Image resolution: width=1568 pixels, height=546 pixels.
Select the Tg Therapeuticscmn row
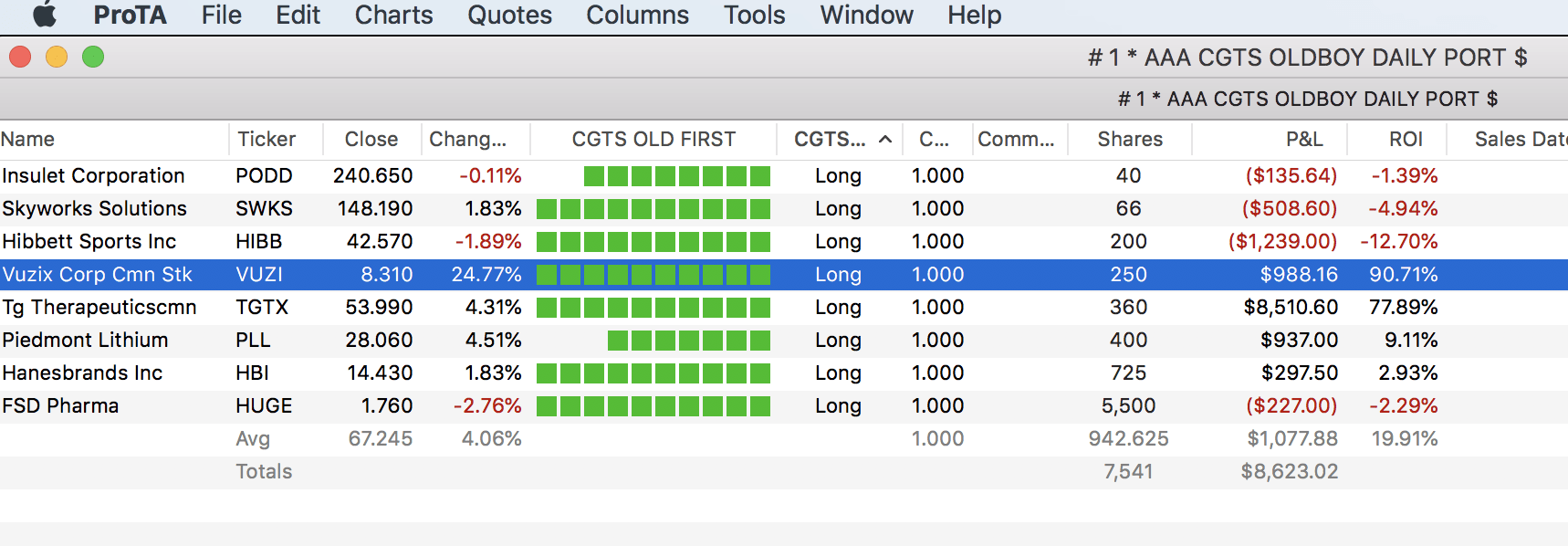pyautogui.click(x=99, y=308)
